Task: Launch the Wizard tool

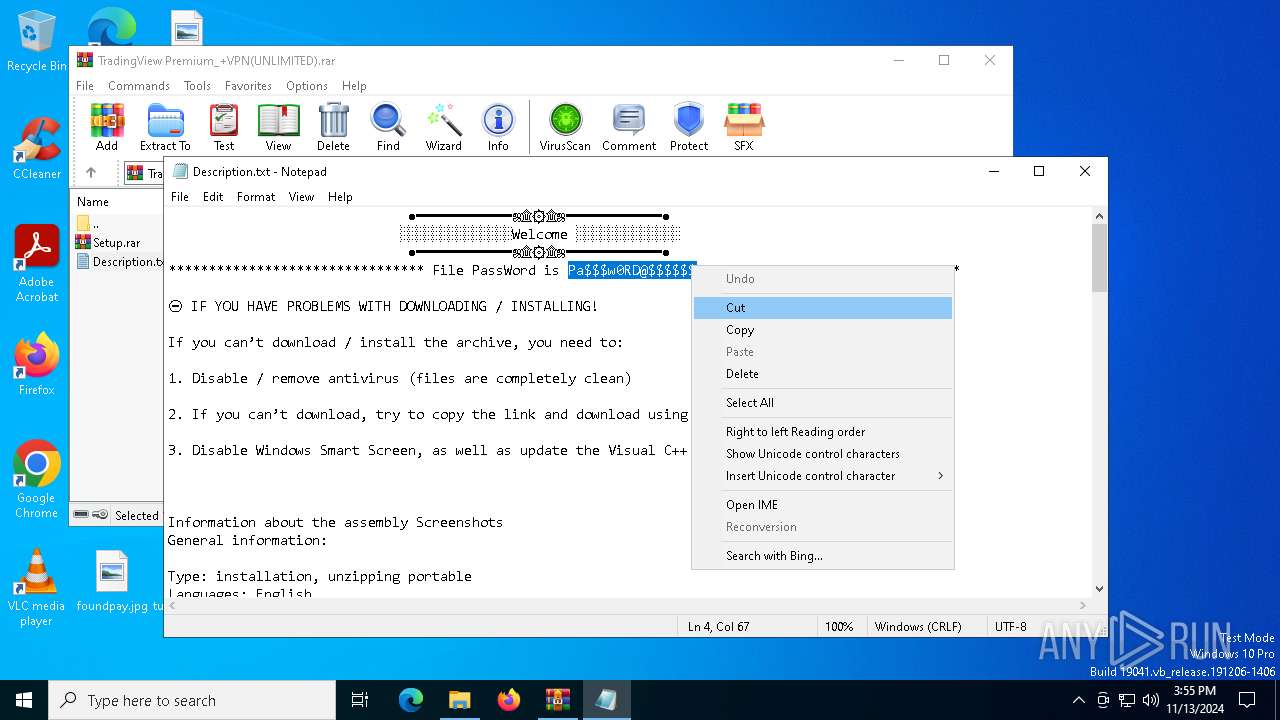Action: (443, 127)
